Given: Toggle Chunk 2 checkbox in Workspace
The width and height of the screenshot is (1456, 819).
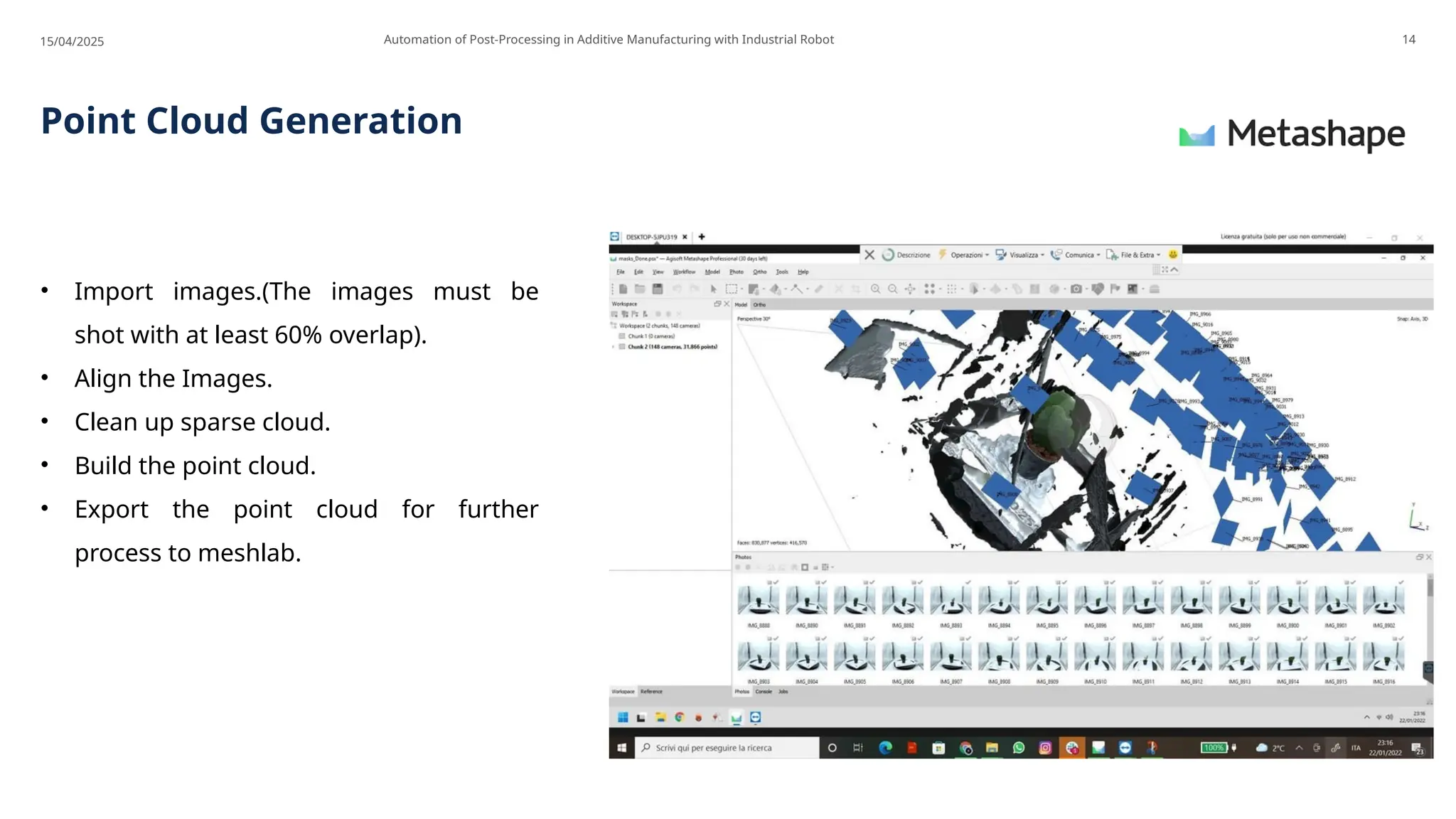Looking at the screenshot, I should pyautogui.click(x=622, y=347).
